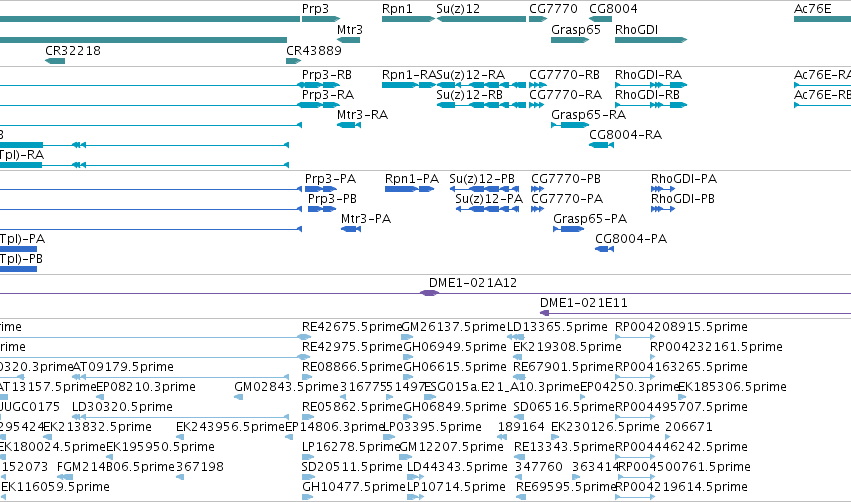Click EST label GH06949.5prime

(455, 347)
